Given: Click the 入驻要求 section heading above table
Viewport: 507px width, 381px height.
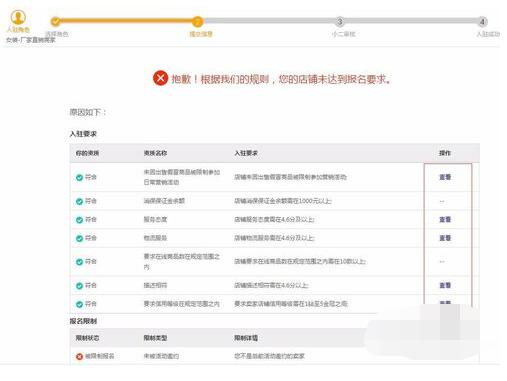Looking at the screenshot, I should (83, 134).
